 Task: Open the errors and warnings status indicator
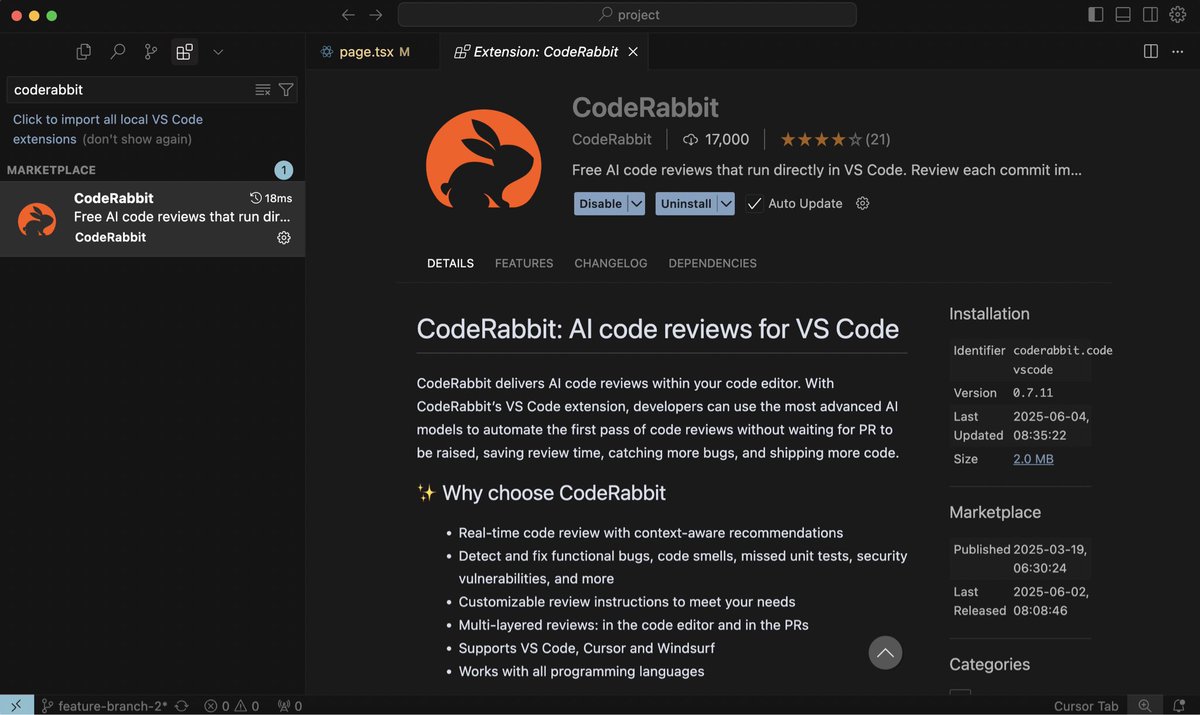click(232, 706)
